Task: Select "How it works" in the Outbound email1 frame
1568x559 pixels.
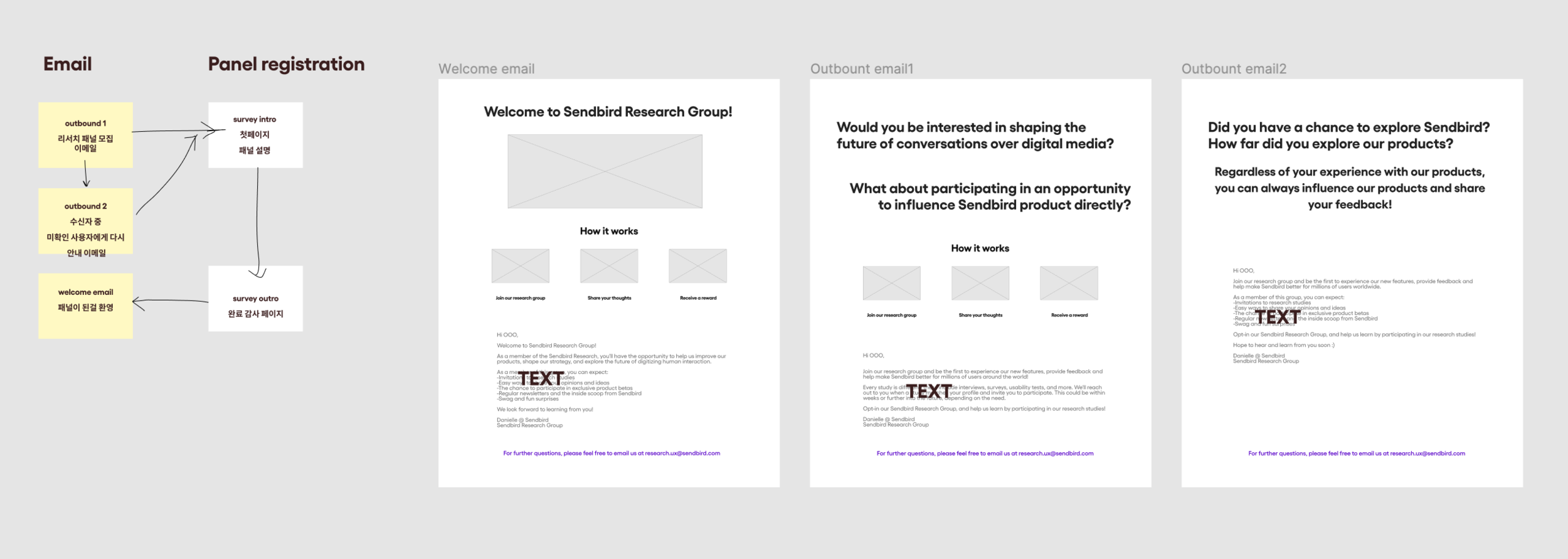Action: pyautogui.click(x=980, y=248)
